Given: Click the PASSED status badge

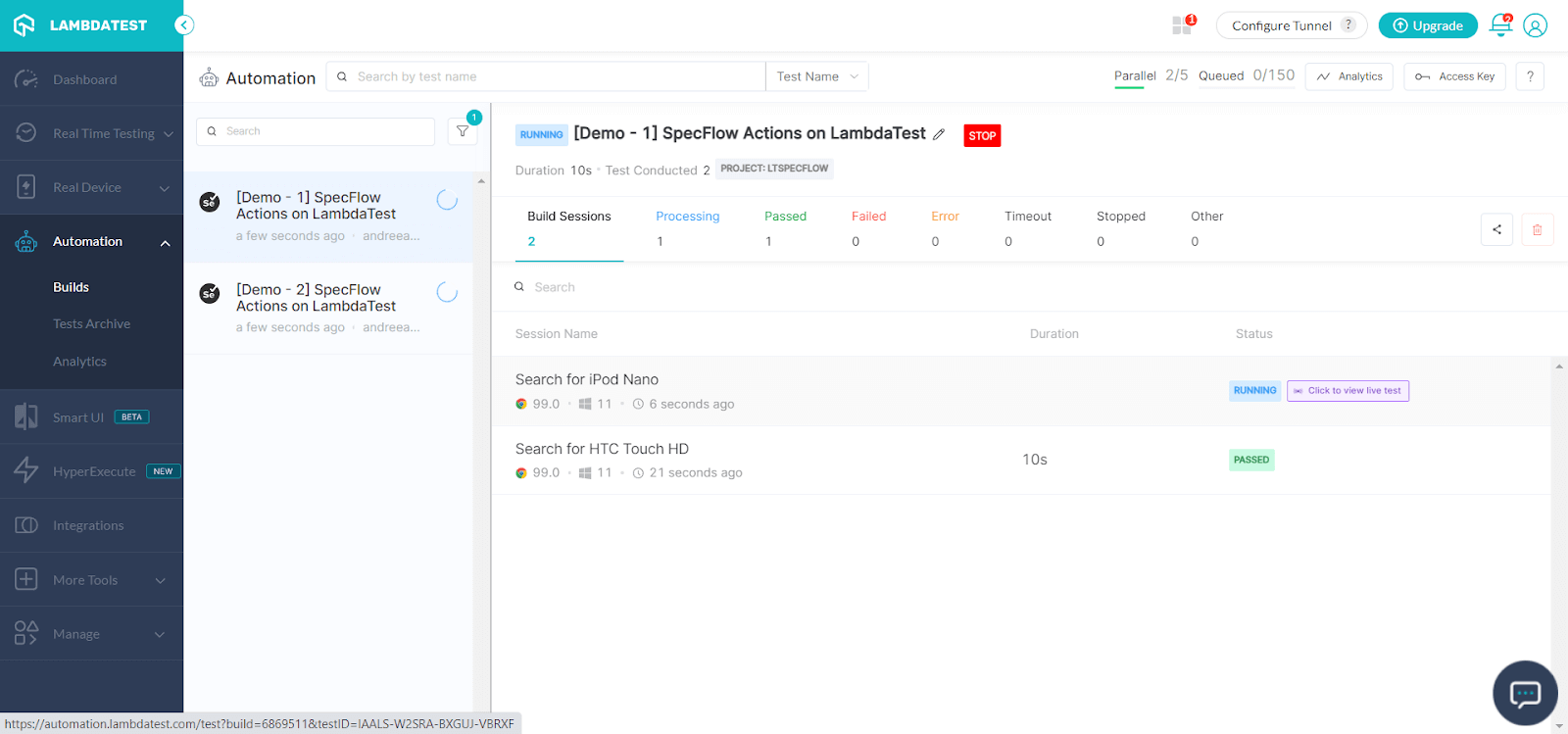Looking at the screenshot, I should pos(1251,460).
